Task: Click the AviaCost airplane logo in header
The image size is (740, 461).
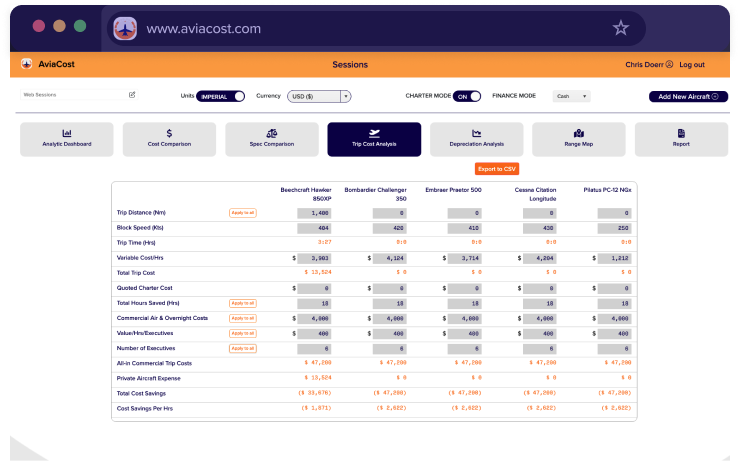Action: click(x=26, y=64)
